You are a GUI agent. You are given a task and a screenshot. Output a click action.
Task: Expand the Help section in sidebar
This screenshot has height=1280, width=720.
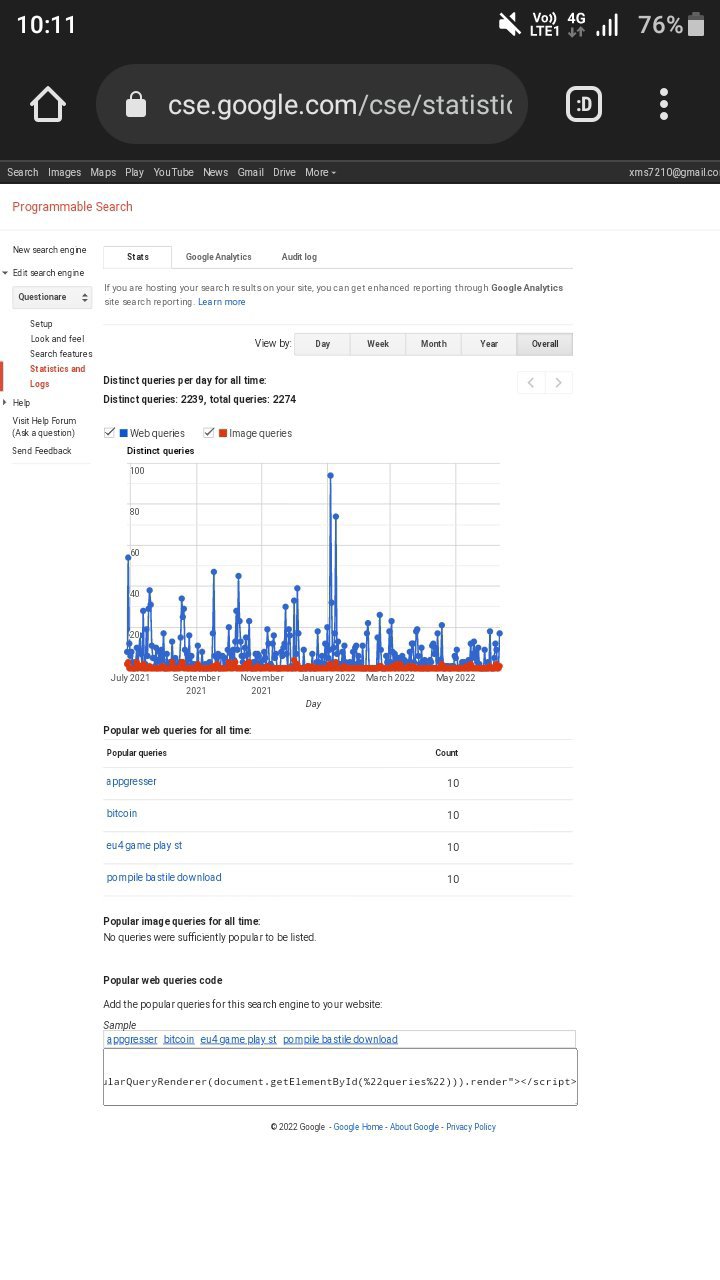pos(6,403)
